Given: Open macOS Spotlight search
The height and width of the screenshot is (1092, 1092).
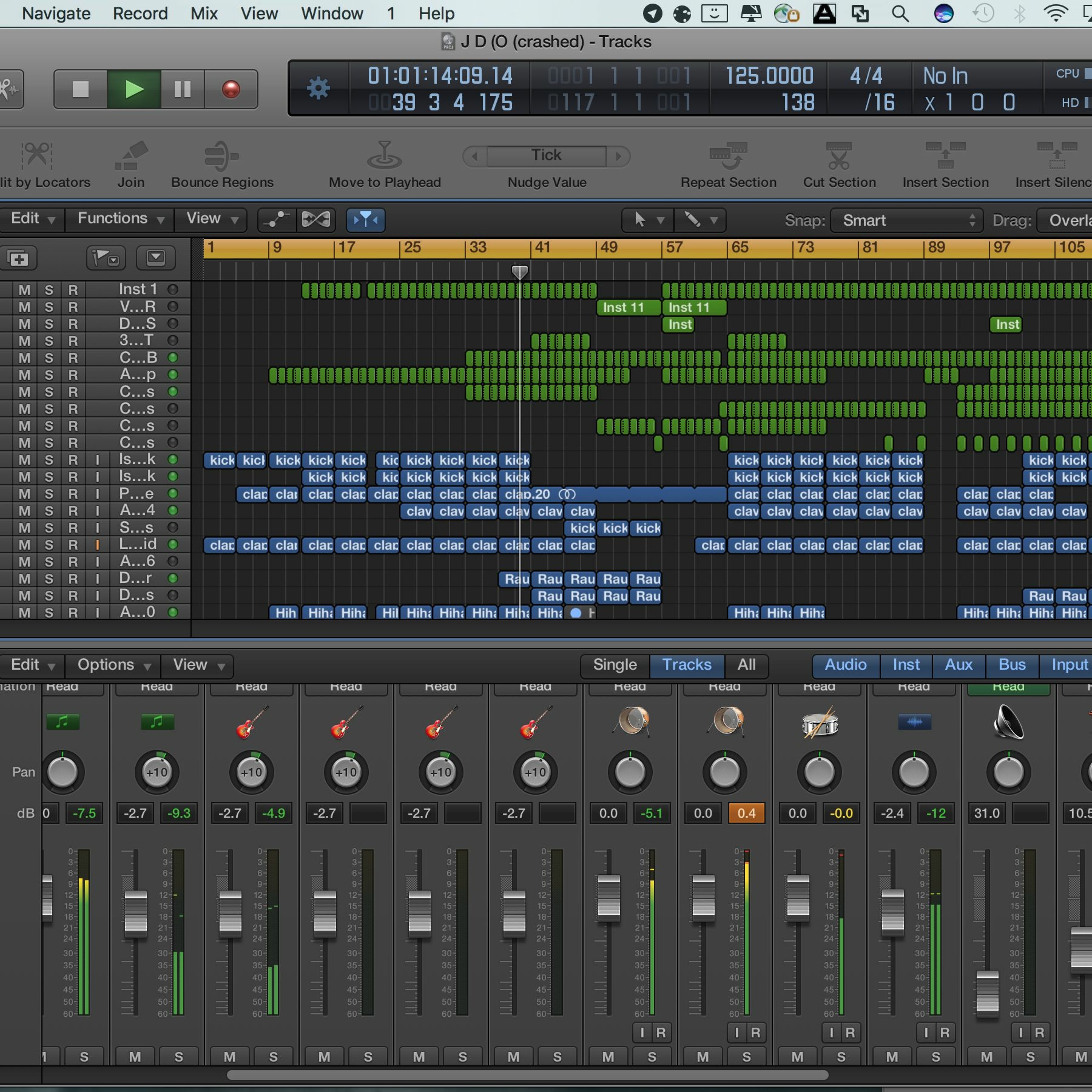Looking at the screenshot, I should [900, 13].
